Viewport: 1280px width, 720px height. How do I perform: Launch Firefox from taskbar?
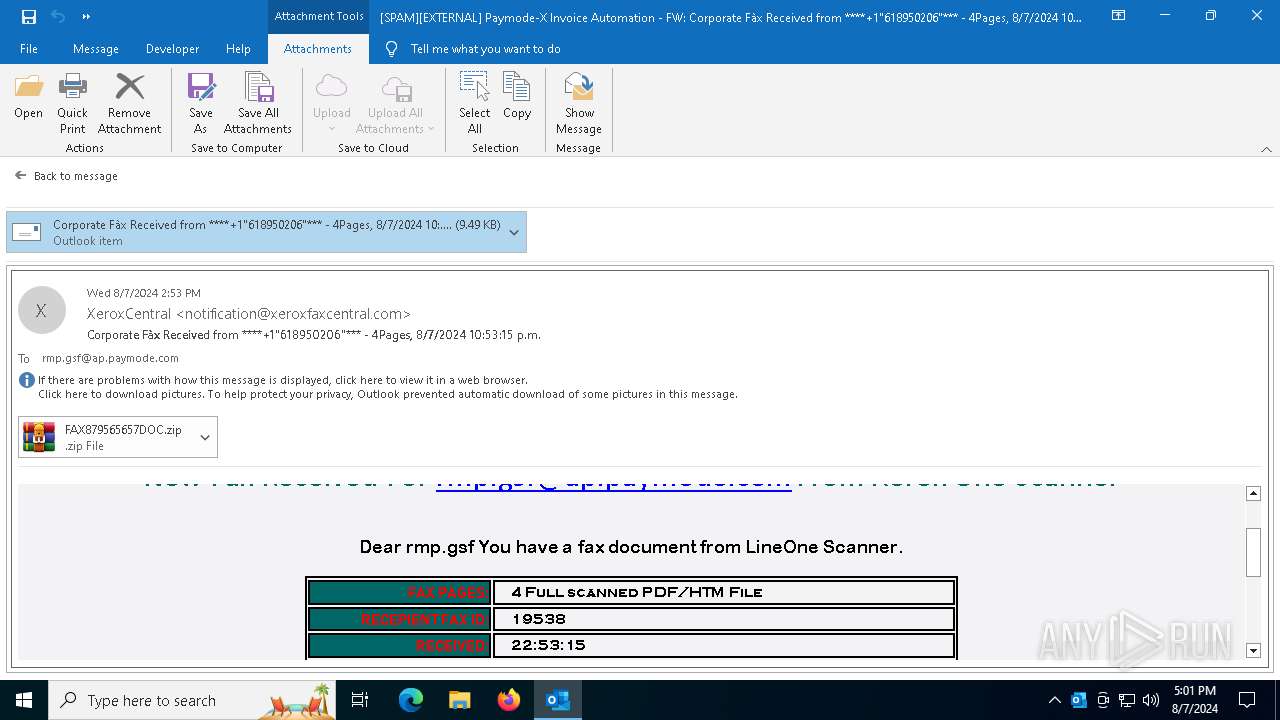pos(509,700)
